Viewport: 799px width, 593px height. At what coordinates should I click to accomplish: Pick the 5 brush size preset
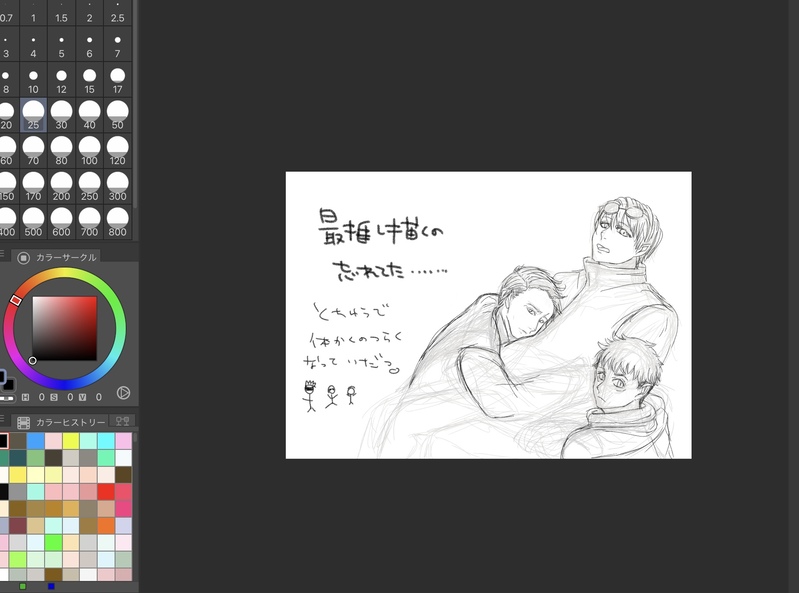(61, 44)
